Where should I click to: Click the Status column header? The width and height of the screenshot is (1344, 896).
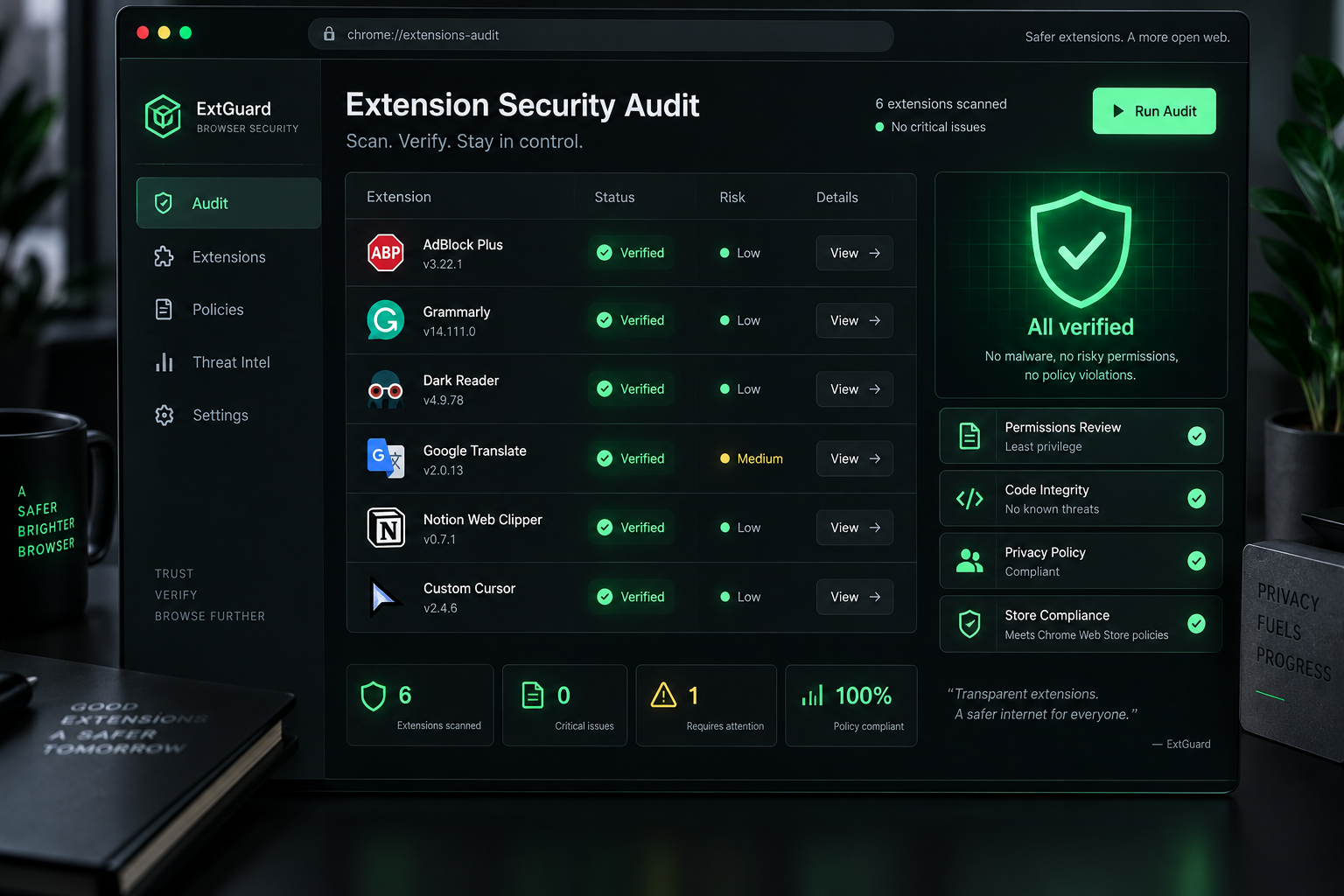tap(614, 197)
